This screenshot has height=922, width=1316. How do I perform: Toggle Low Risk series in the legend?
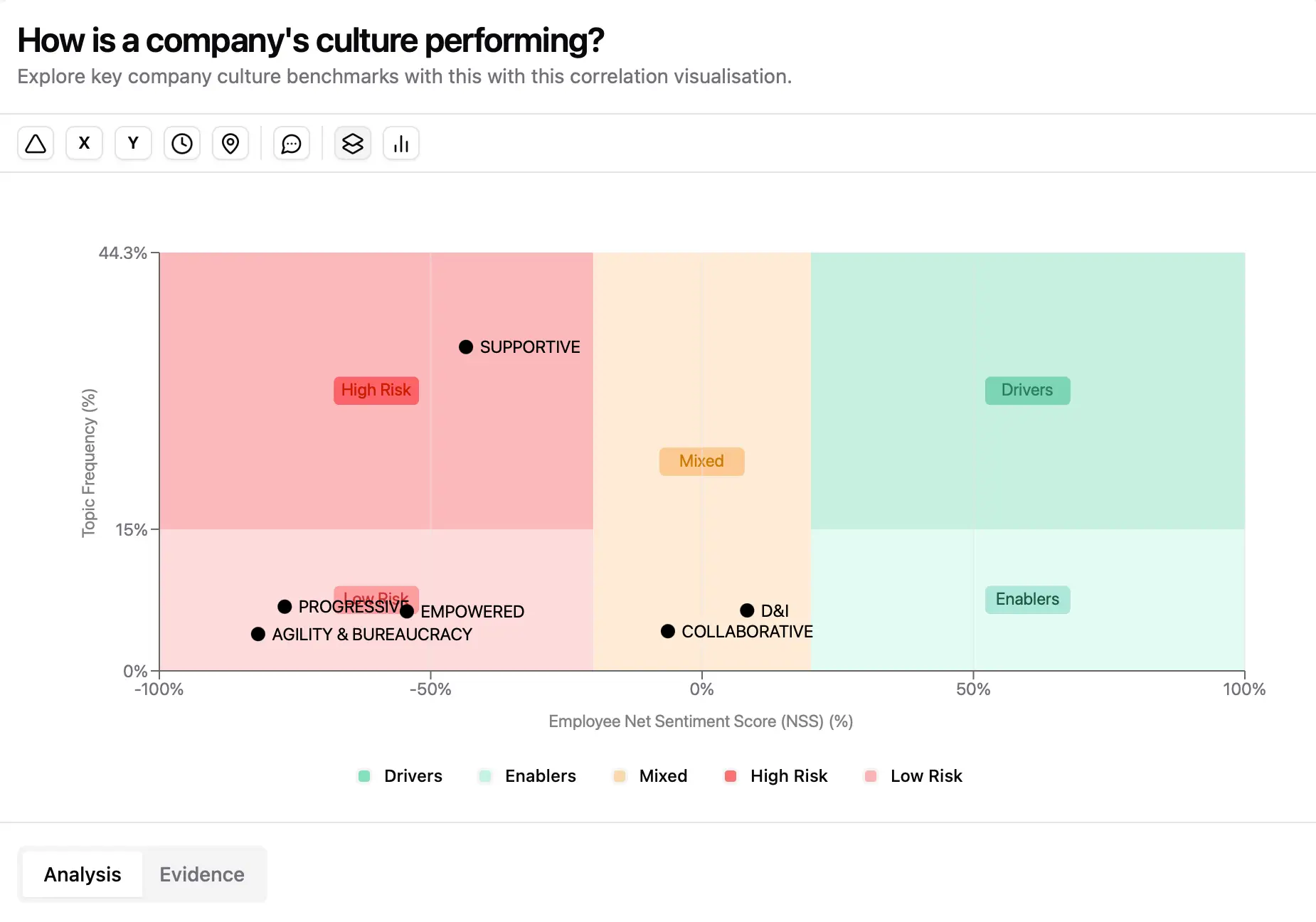click(913, 776)
